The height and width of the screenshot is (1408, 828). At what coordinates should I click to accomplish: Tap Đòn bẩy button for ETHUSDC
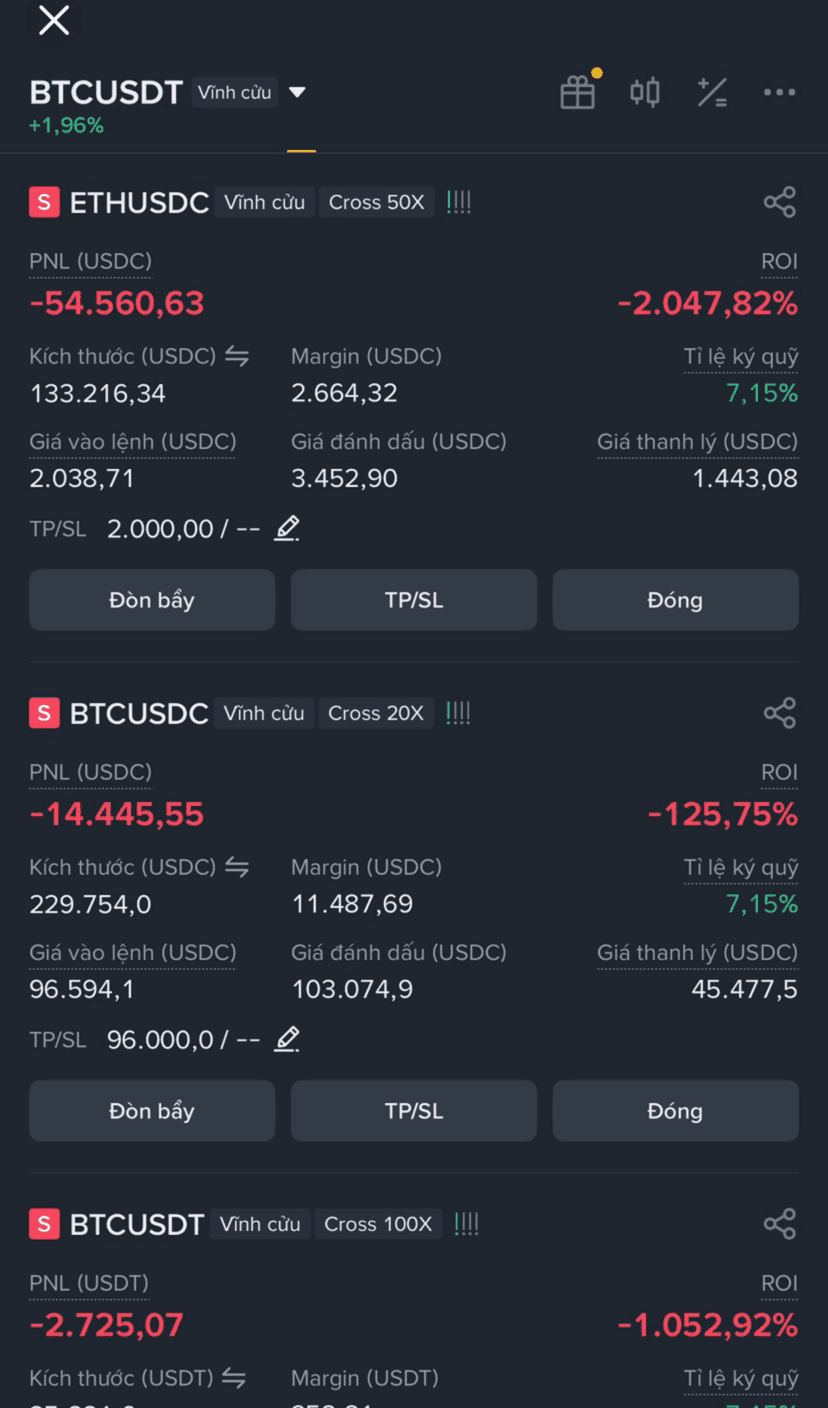click(152, 600)
